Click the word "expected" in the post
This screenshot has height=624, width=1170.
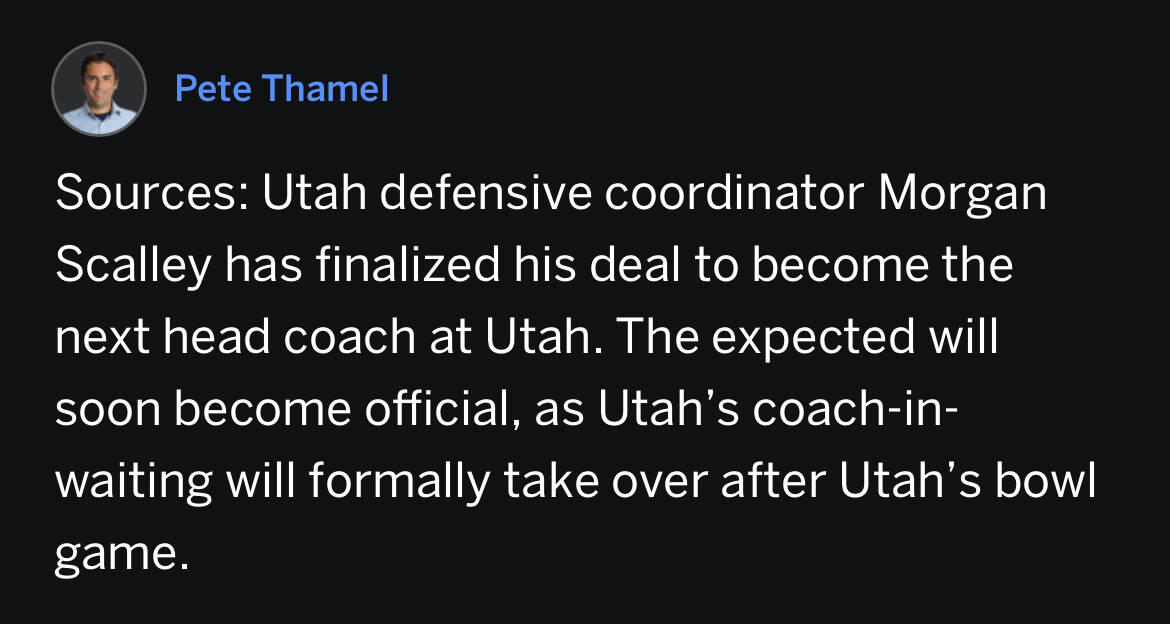pos(810,339)
